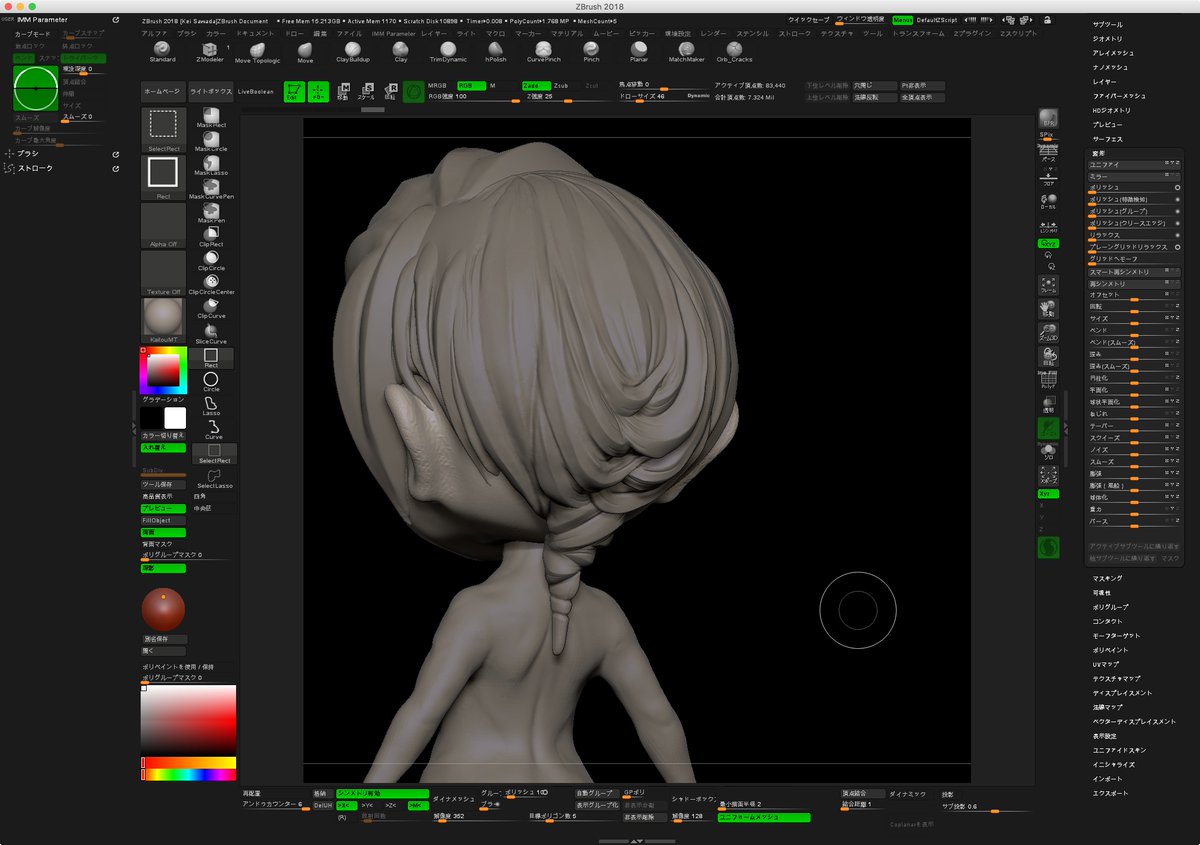Pick the SliceCurve brush
1200x845 pixels.
tap(211, 334)
